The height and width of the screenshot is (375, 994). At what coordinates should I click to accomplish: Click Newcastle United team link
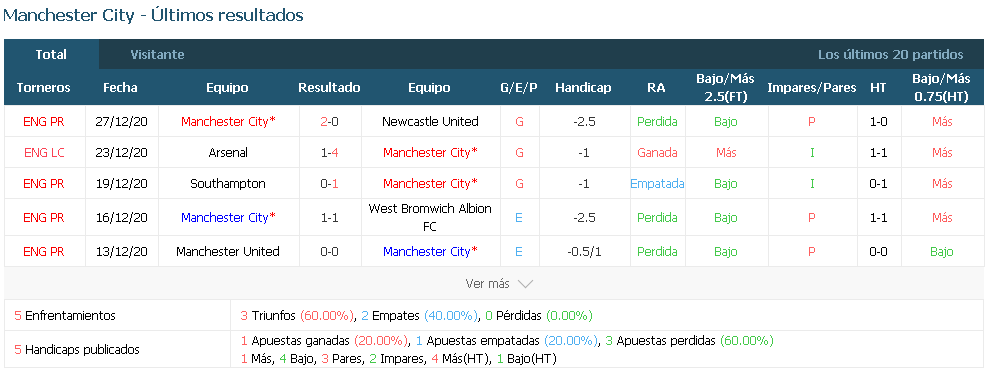coord(430,122)
